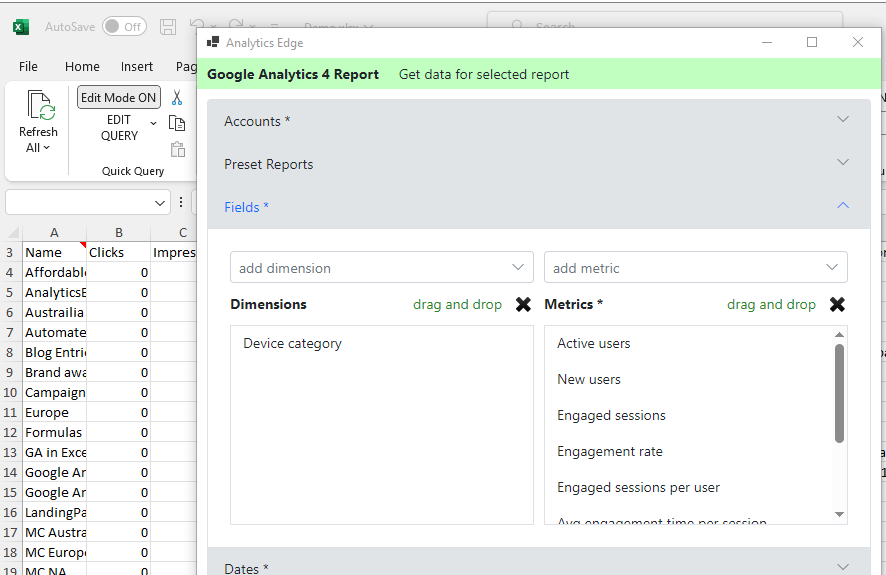Viewport: 886px width, 575px height.
Task: Click the Refresh All icon
Action: point(41,106)
